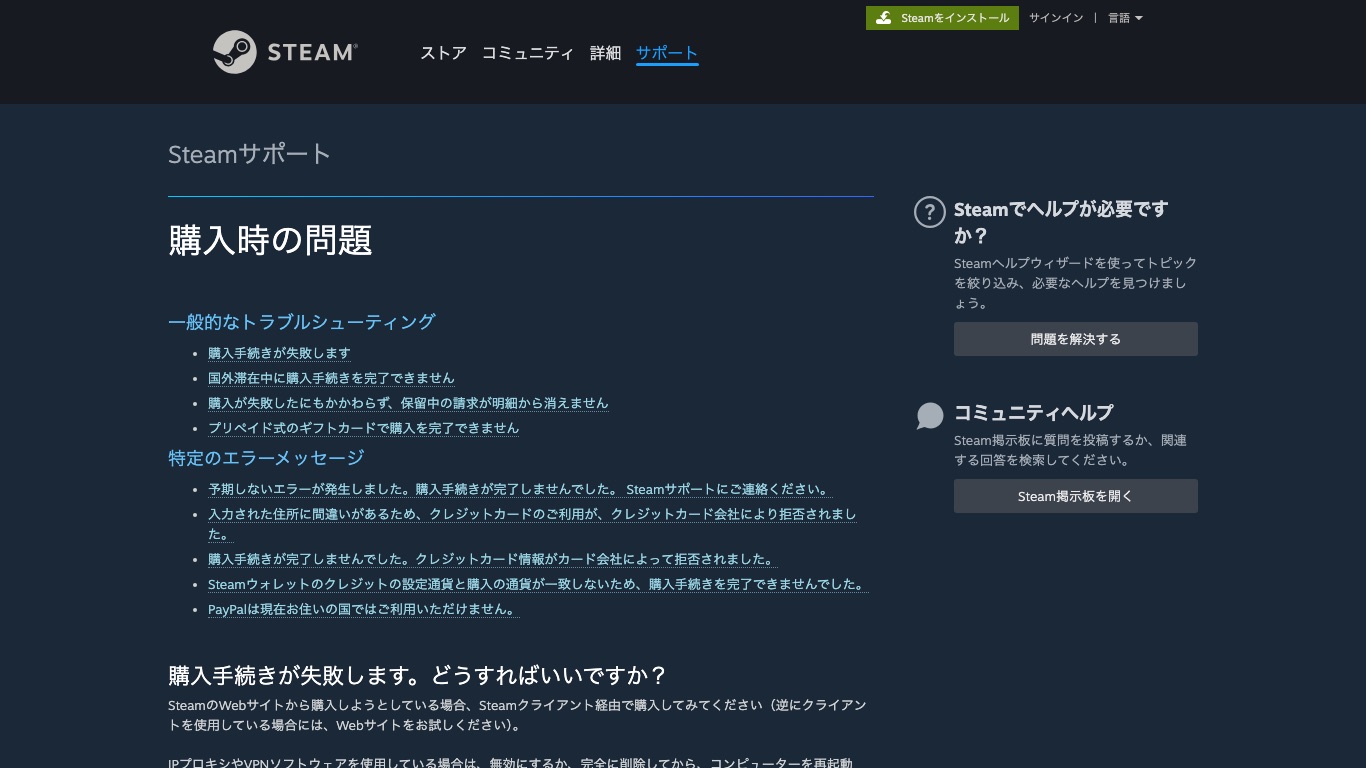1366x768 pixels.
Task: Click the 問題を解決する button
Action: point(1076,339)
